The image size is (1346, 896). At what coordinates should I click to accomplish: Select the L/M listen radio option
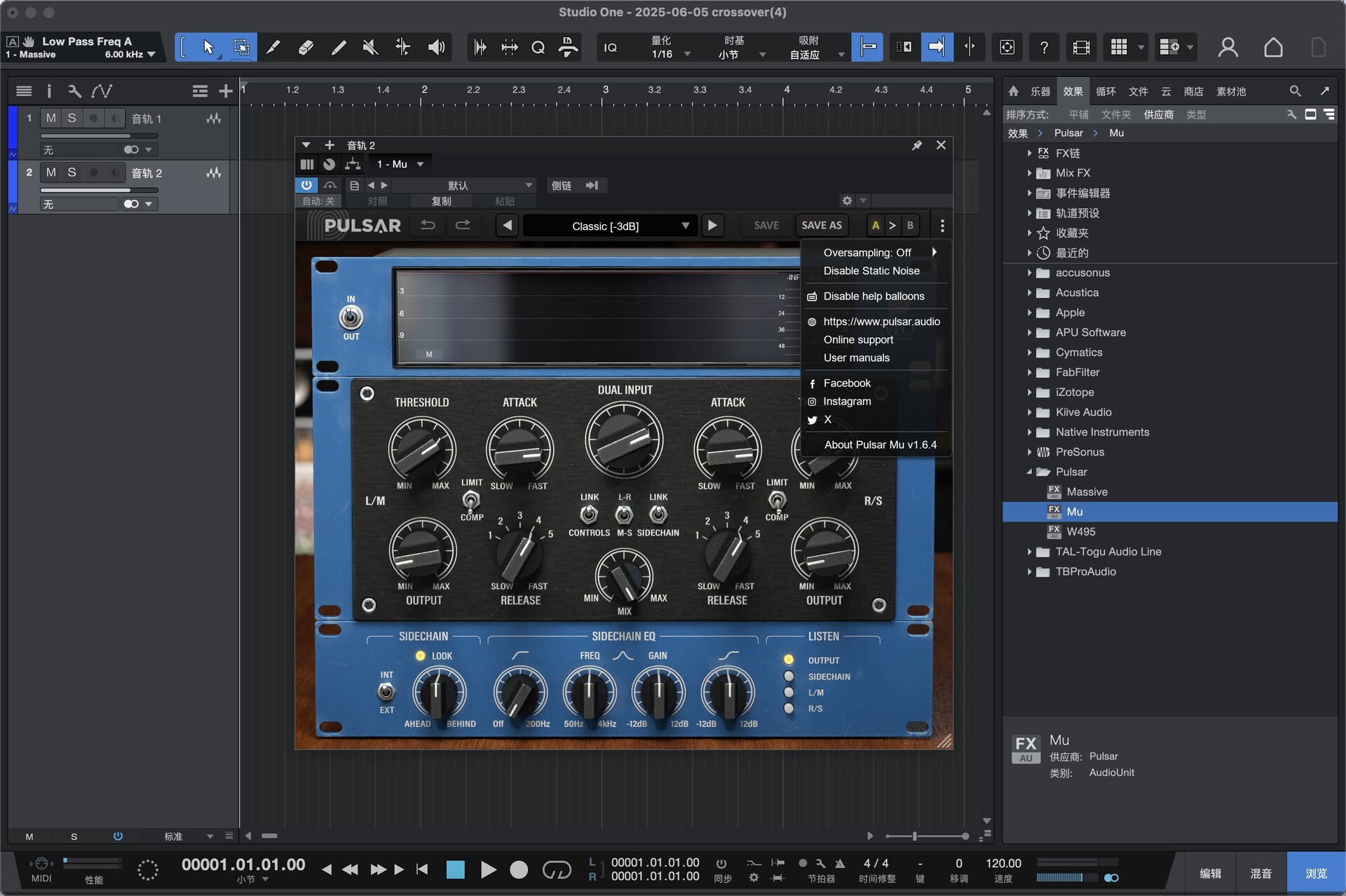coord(789,693)
